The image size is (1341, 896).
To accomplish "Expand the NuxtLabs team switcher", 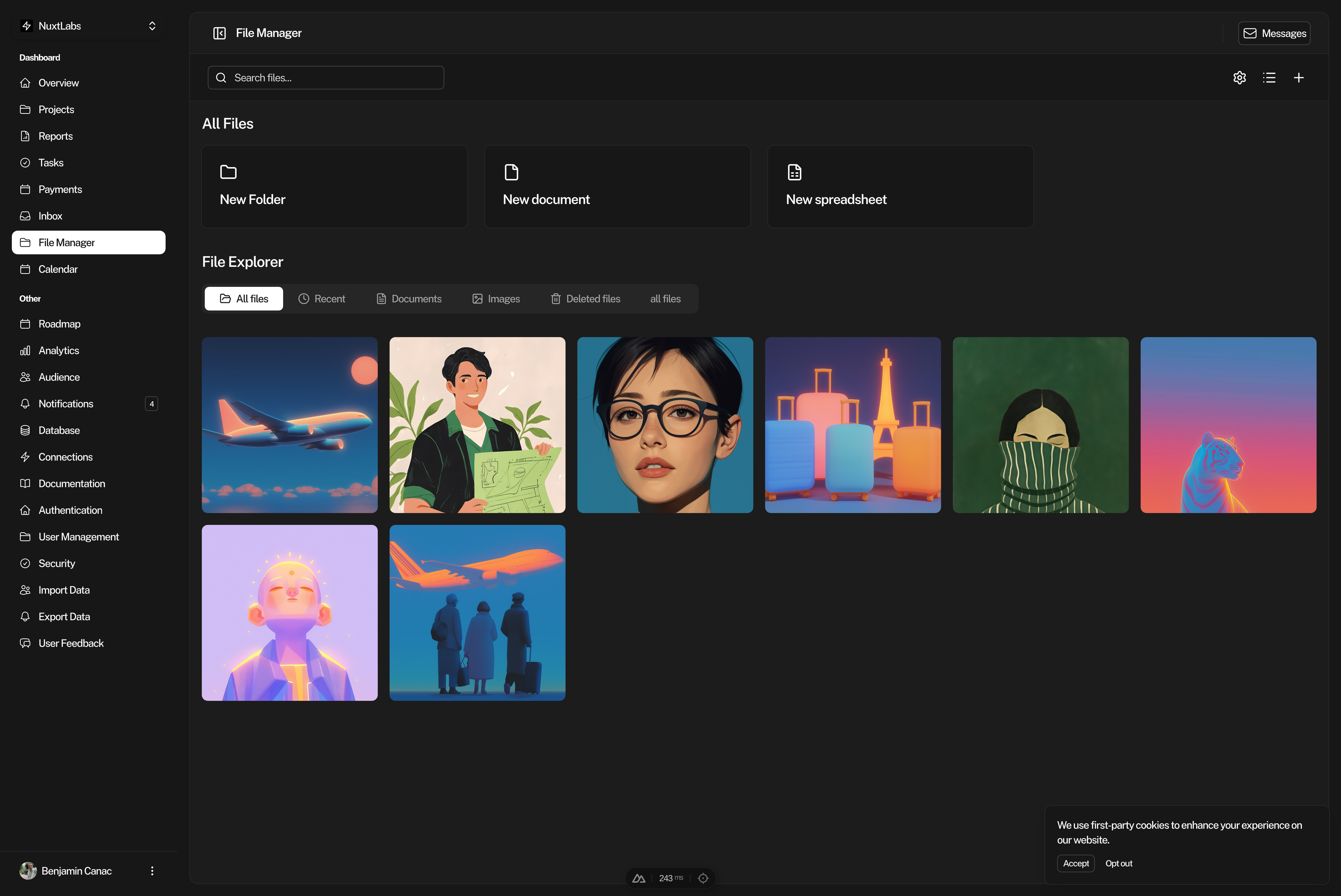I will pyautogui.click(x=89, y=26).
